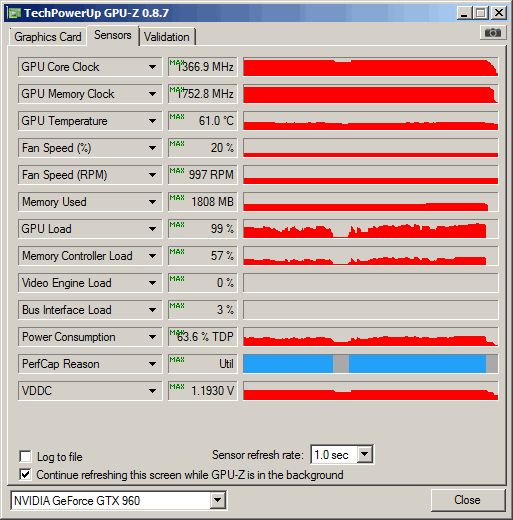513x520 pixels.
Task: Switch to the Graphics Card tab
Action: (48, 37)
